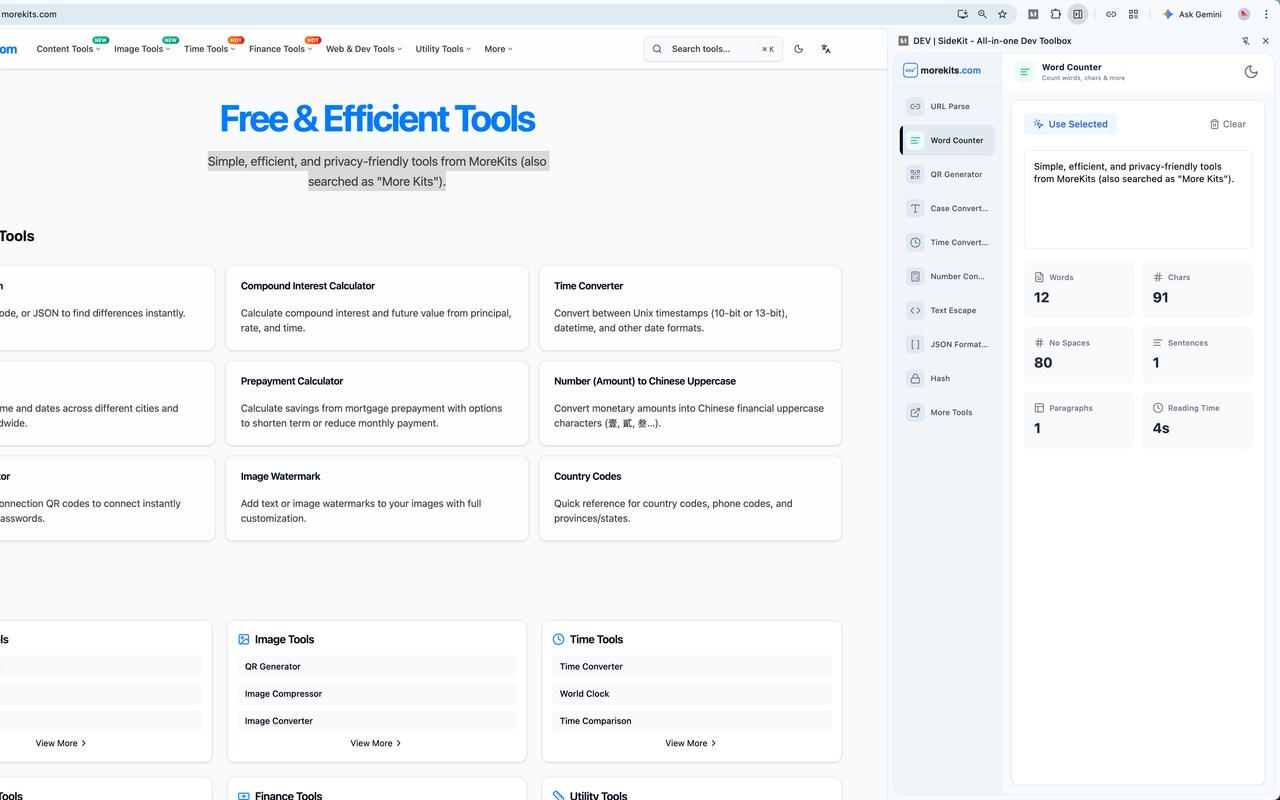Image resolution: width=1280 pixels, height=800 pixels.
Task: Select Word Counter in SideKit sidebar
Action: click(x=948, y=140)
